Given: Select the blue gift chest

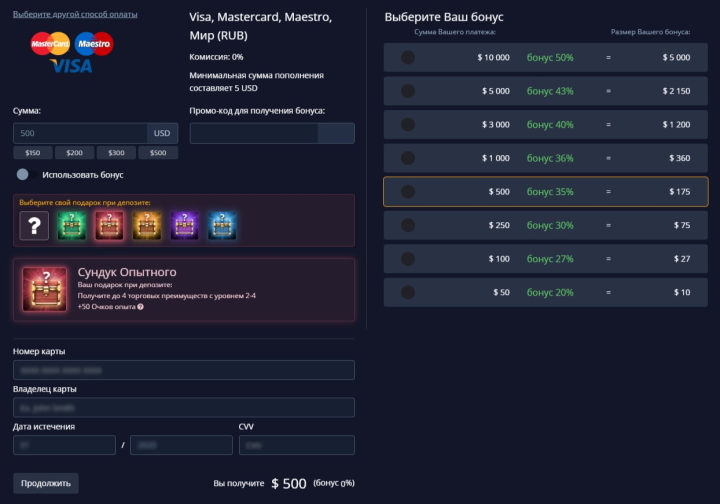Looking at the screenshot, I should click(x=222, y=226).
